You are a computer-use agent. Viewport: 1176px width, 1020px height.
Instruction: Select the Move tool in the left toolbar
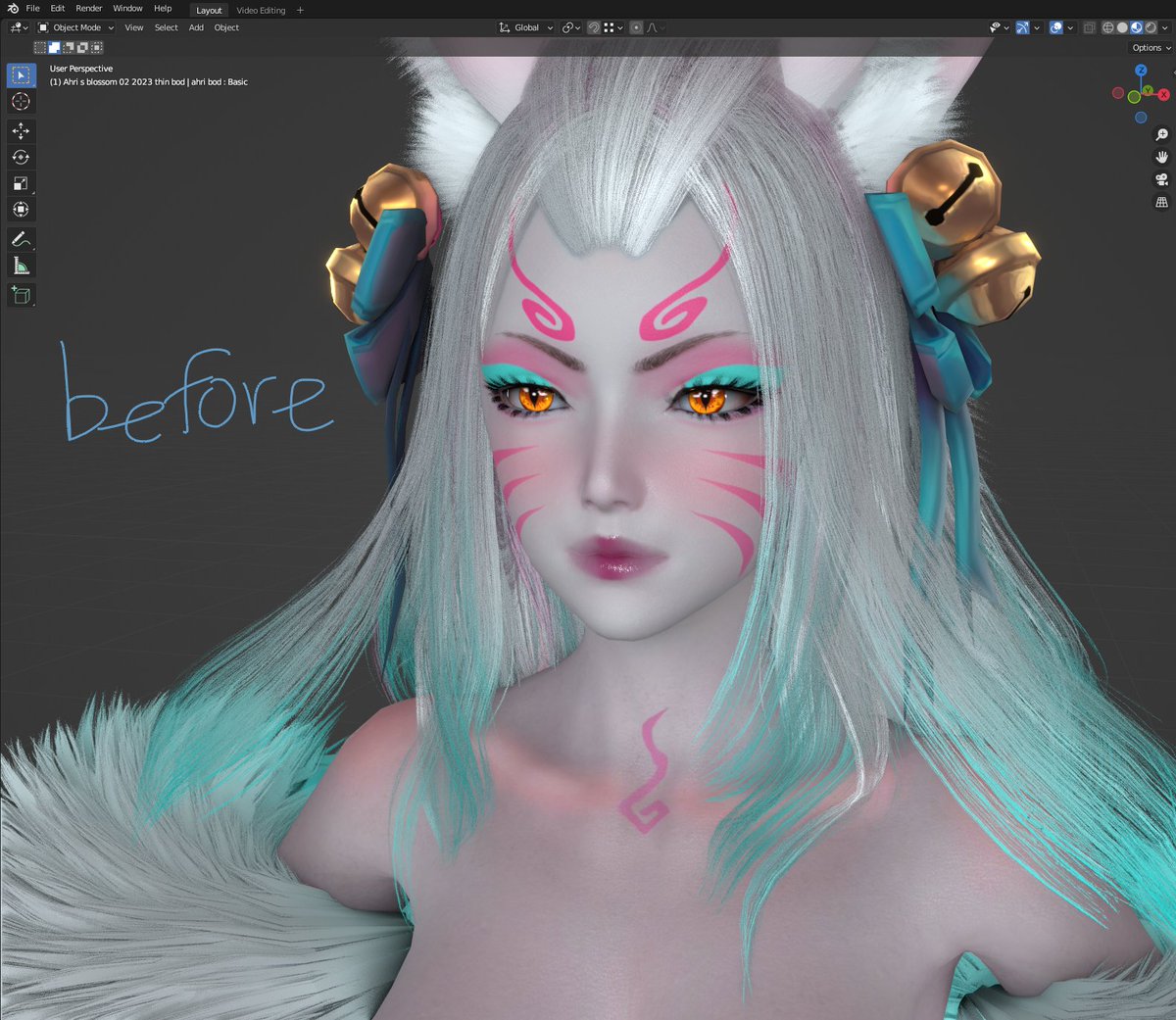pos(21,130)
